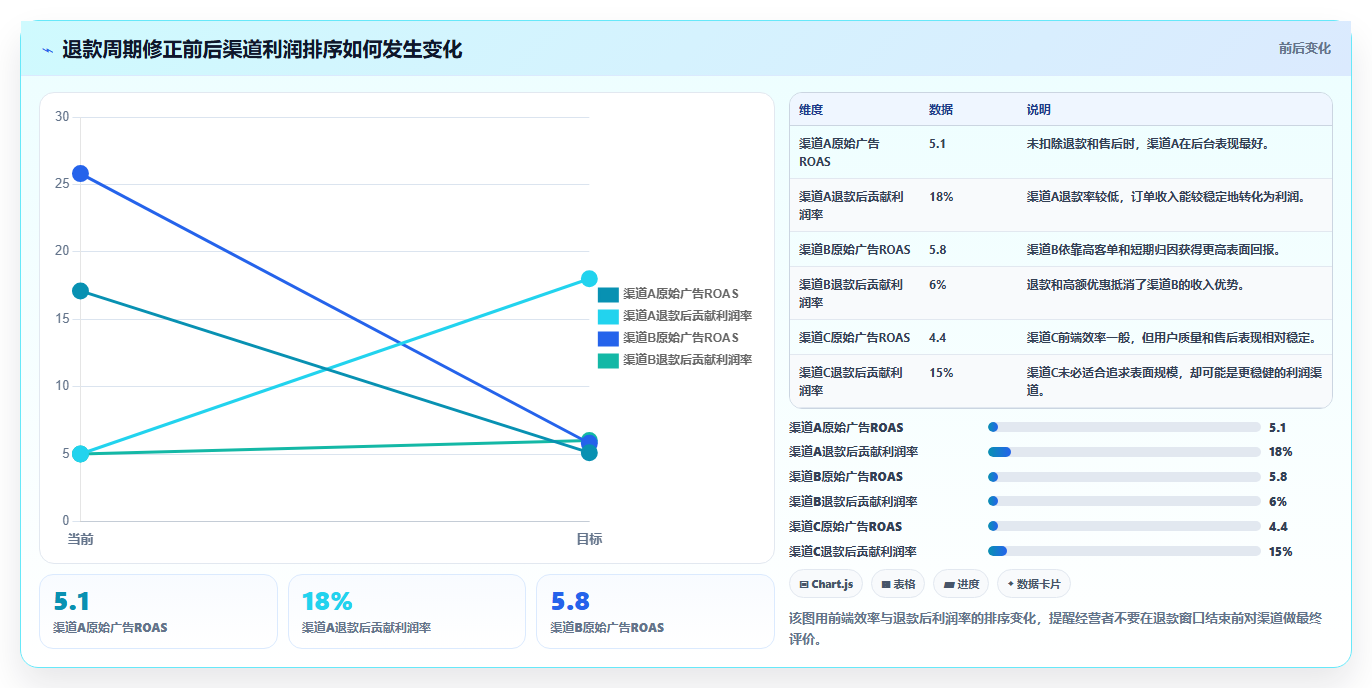Click progress bar for 渠道C退款后贡献利润率
1372x688 pixels.
(1124, 551)
